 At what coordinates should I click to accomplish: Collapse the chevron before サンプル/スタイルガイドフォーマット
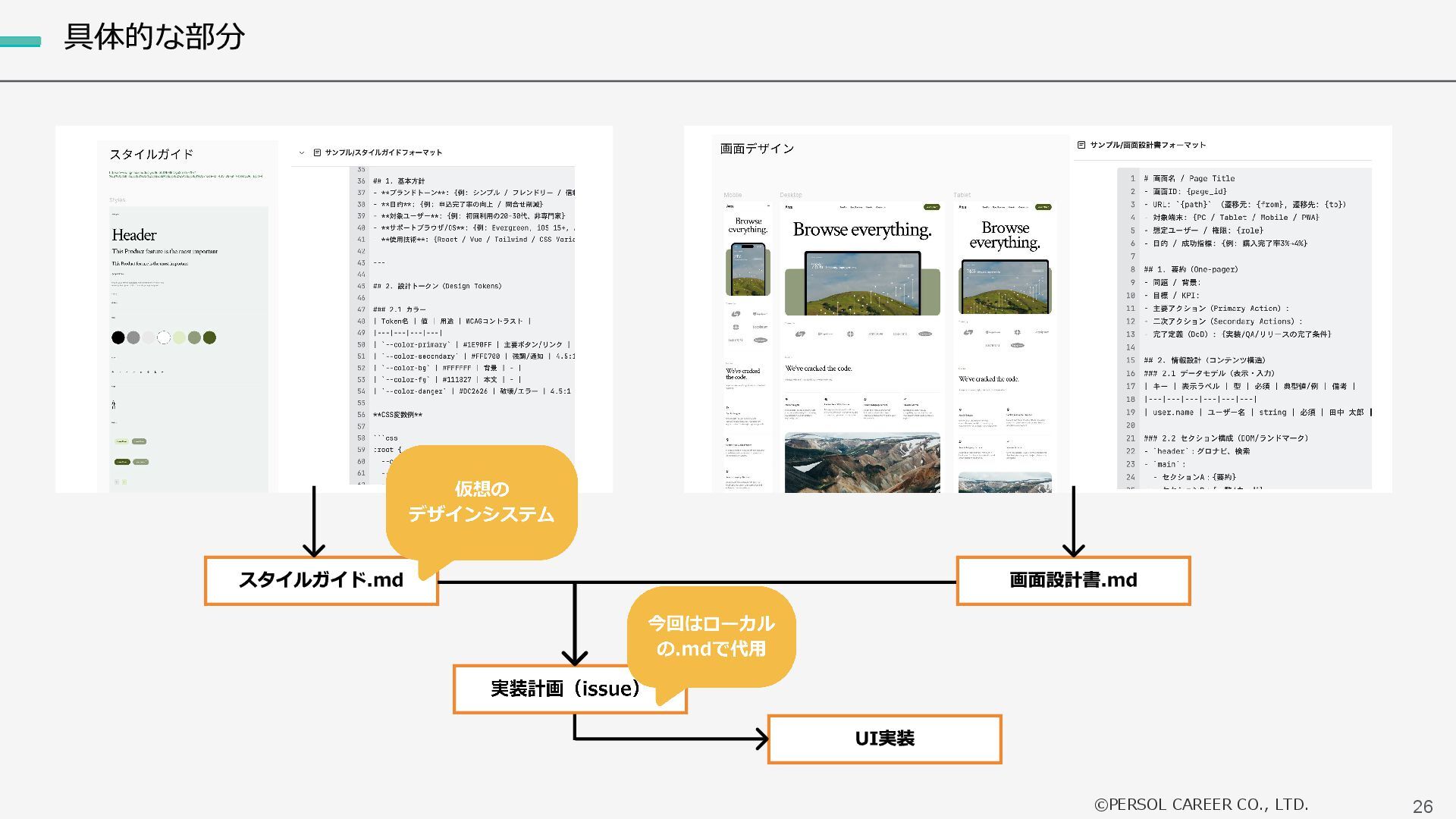[302, 152]
